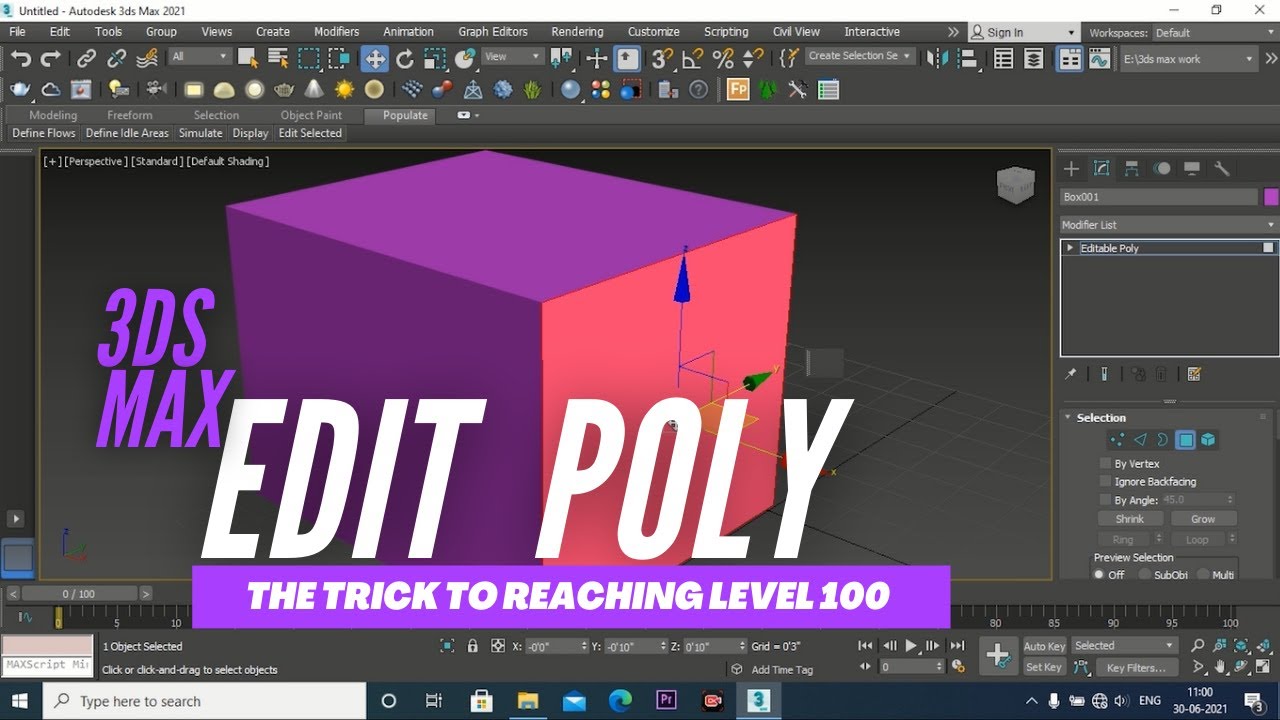Select Vertex sub-object level icon
The width and height of the screenshot is (1280, 720).
coord(1117,440)
